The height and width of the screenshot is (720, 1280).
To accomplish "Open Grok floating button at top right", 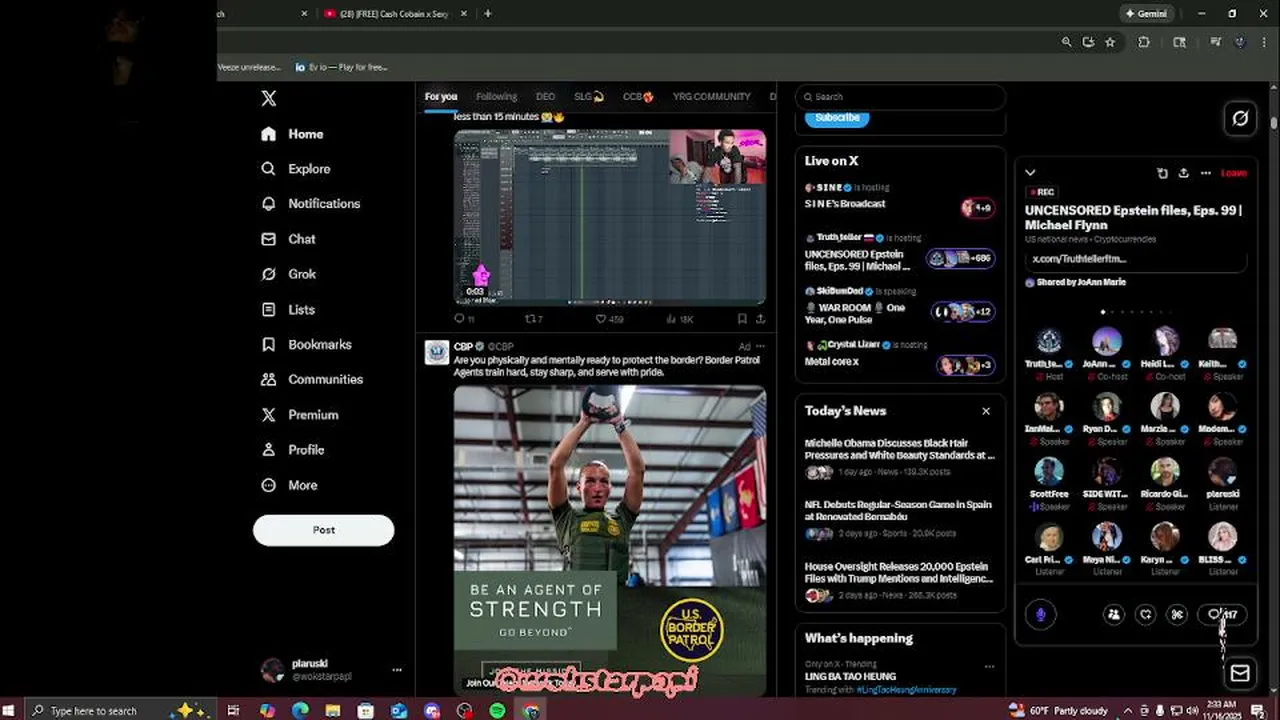I will (1240, 118).
